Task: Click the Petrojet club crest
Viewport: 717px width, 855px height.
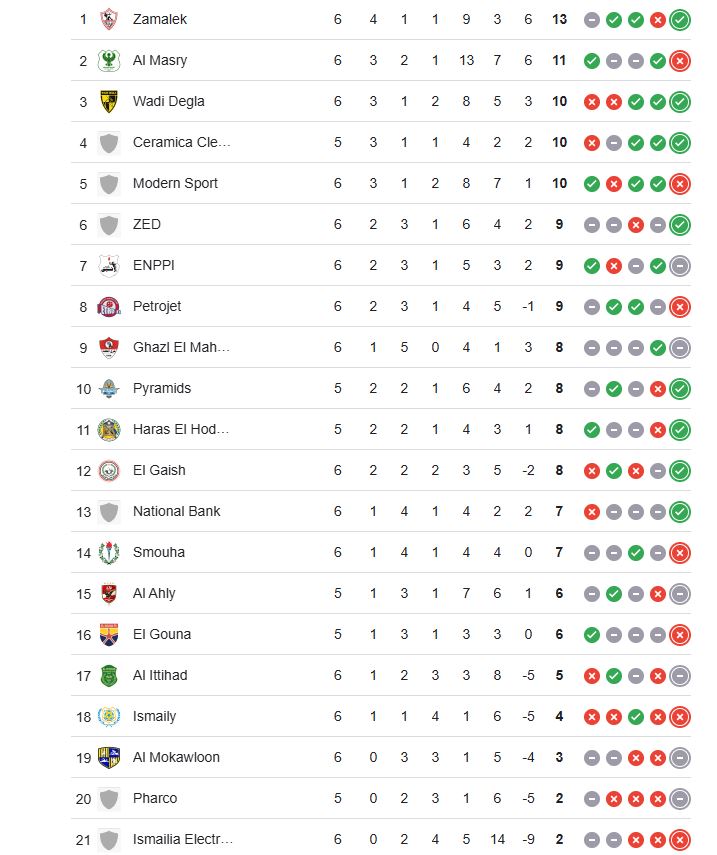Action: 109,307
